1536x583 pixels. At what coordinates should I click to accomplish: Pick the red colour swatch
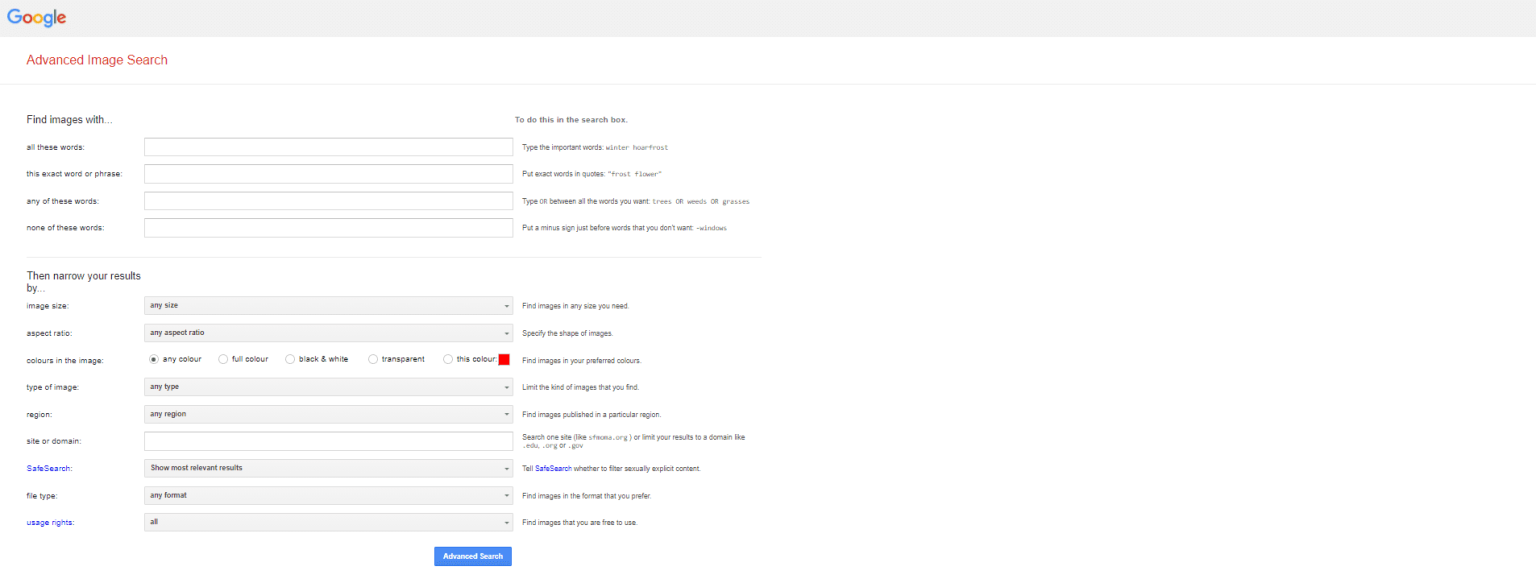click(x=505, y=359)
